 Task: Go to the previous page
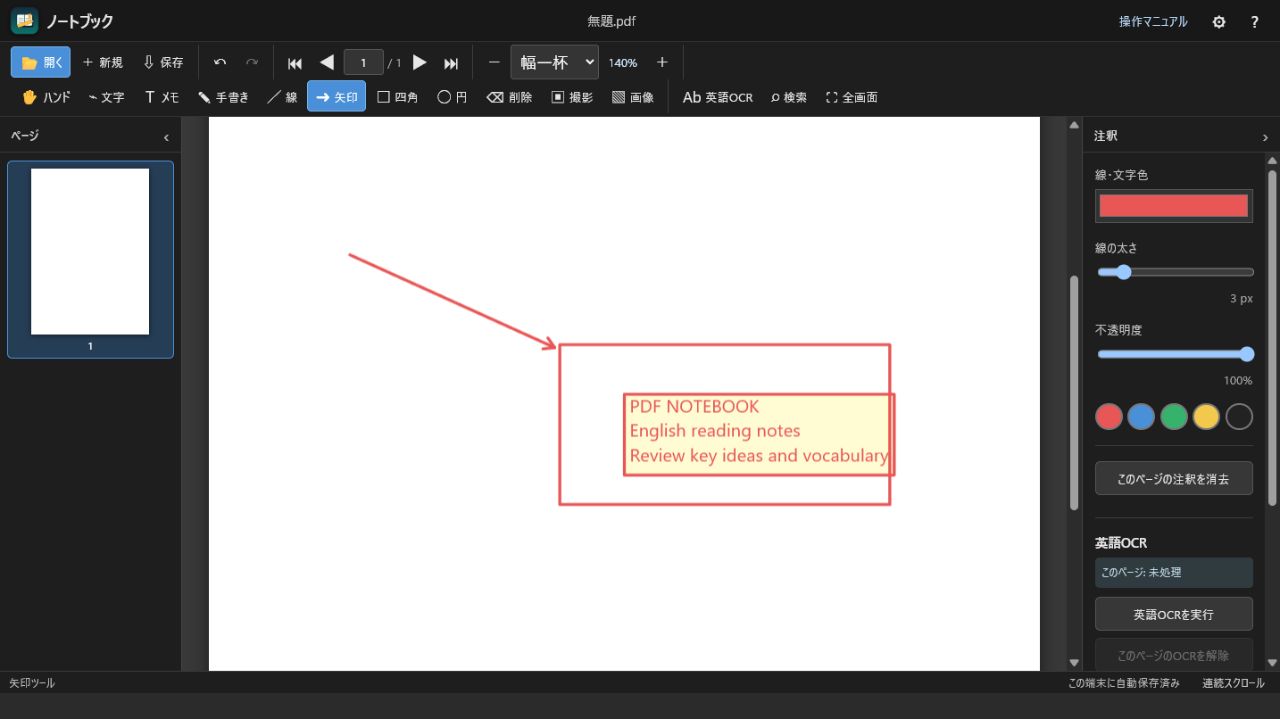click(326, 62)
